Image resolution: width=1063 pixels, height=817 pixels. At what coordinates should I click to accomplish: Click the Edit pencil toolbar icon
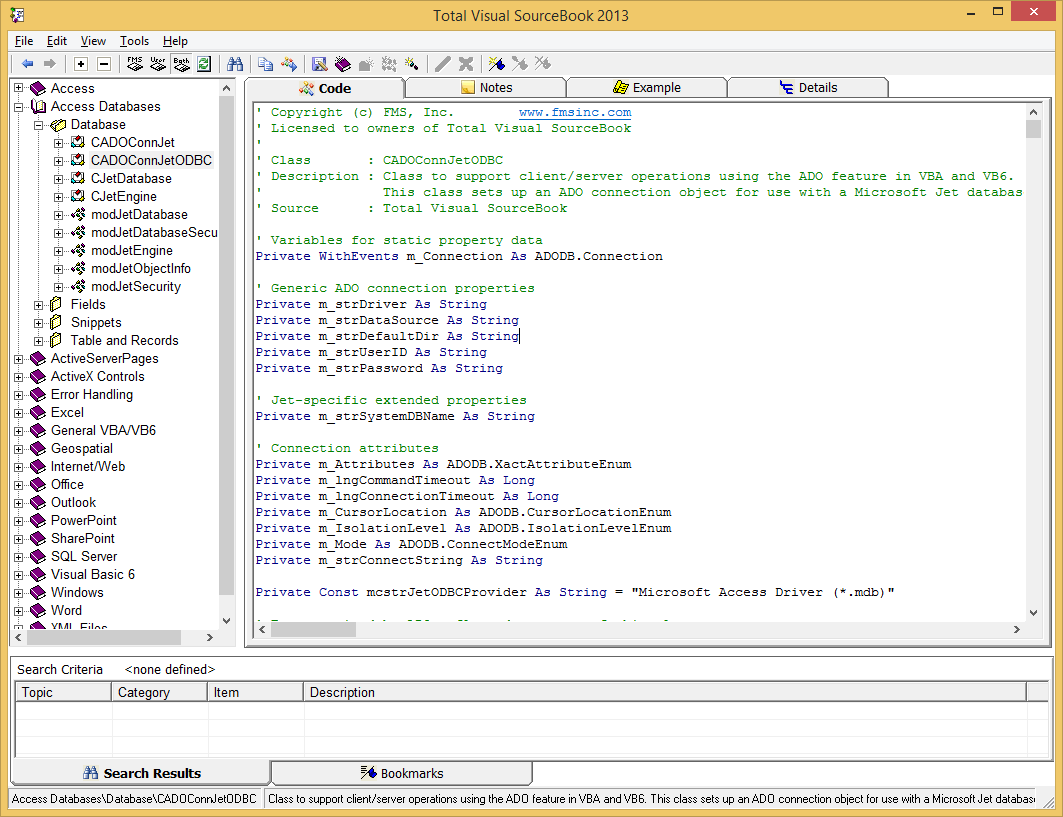[443, 64]
